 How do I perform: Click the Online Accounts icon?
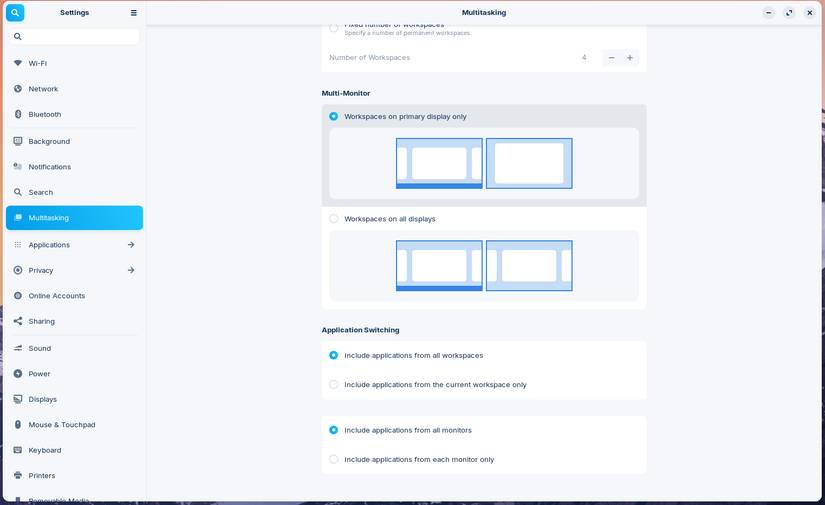[18, 296]
